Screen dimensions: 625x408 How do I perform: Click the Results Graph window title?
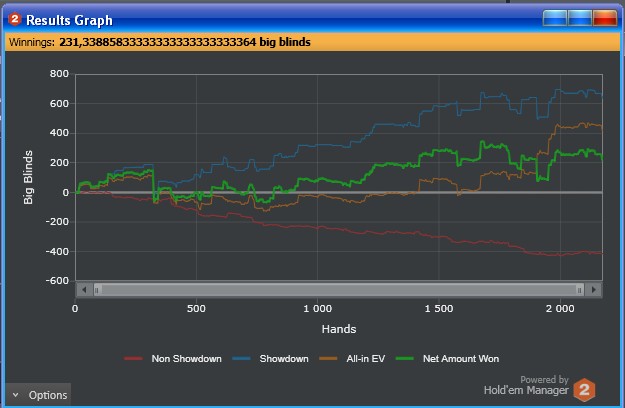click(69, 20)
